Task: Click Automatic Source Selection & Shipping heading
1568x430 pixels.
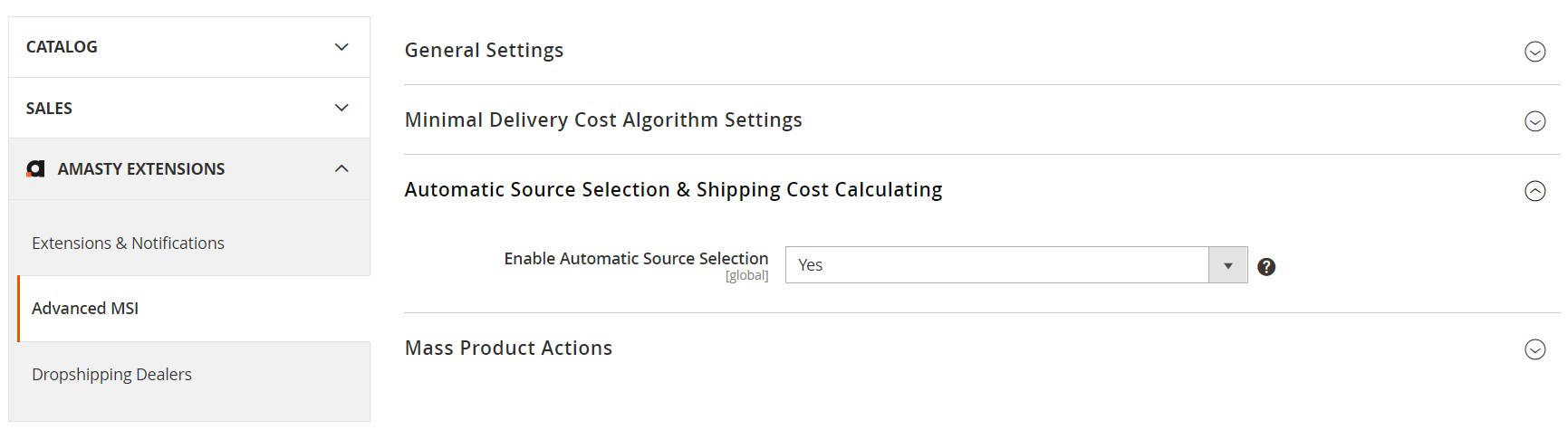Action: pyautogui.click(x=673, y=190)
